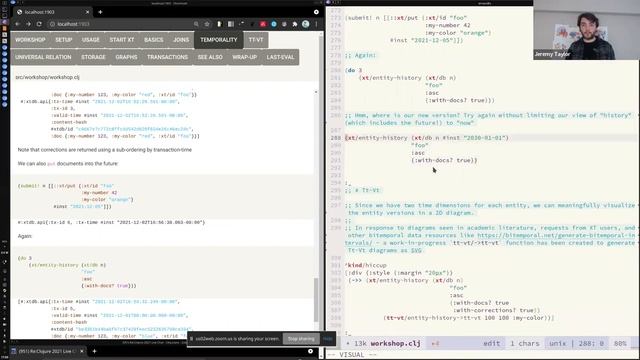Go back in browser history
The width and height of the screenshot is (640, 360).
18,24
